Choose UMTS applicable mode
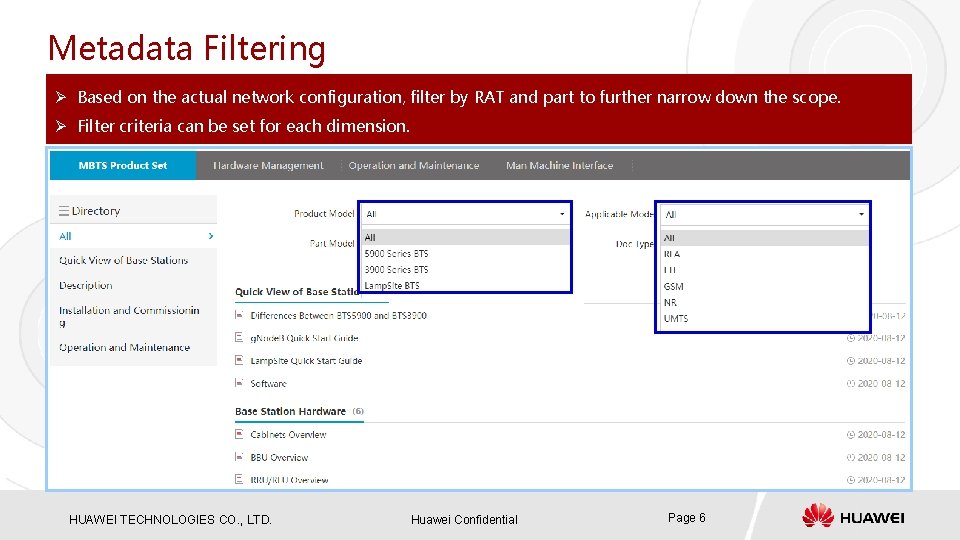 click(676, 318)
